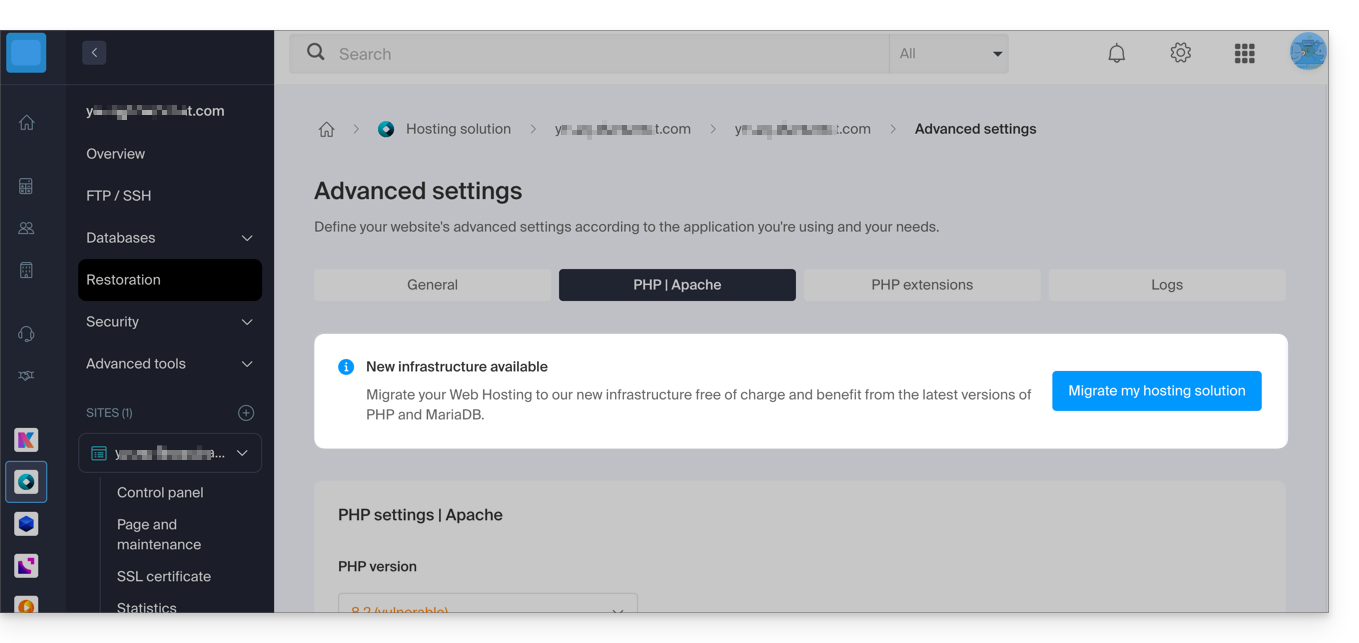1359x643 pixels.
Task: Open the settings gear icon
Action: 1181,53
